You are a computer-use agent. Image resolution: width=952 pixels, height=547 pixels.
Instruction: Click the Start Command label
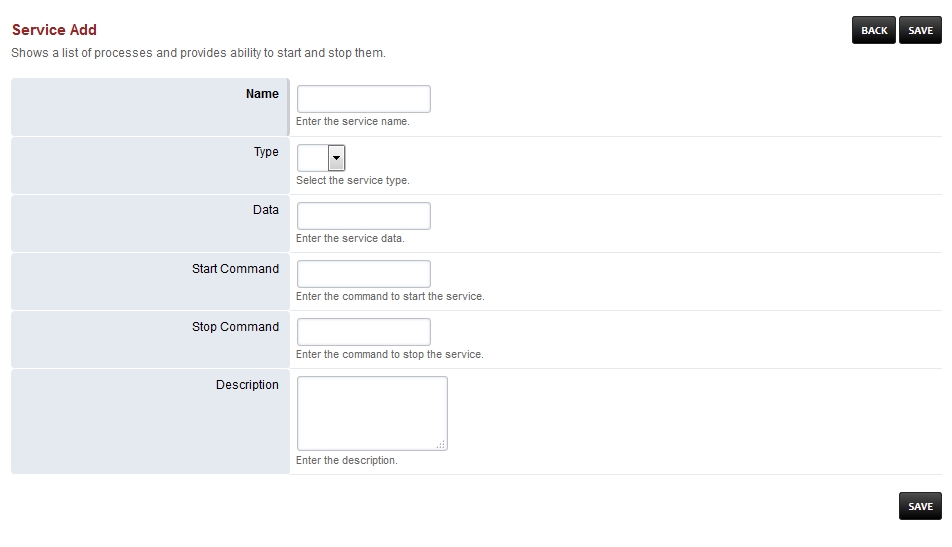point(235,268)
